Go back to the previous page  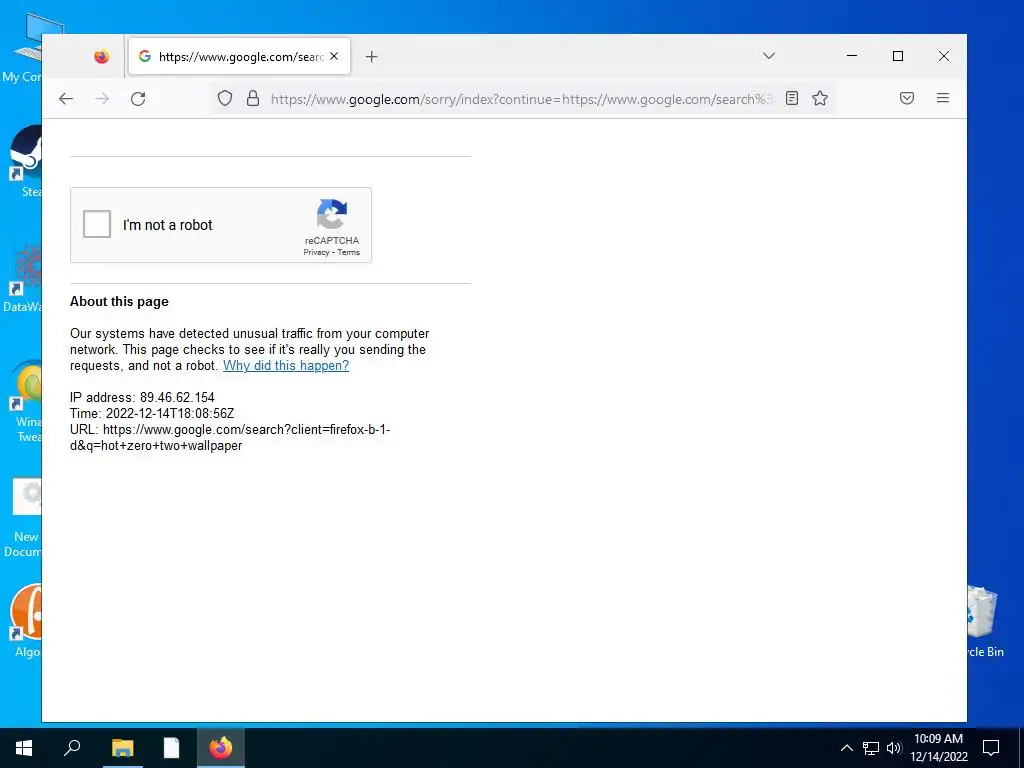point(66,99)
